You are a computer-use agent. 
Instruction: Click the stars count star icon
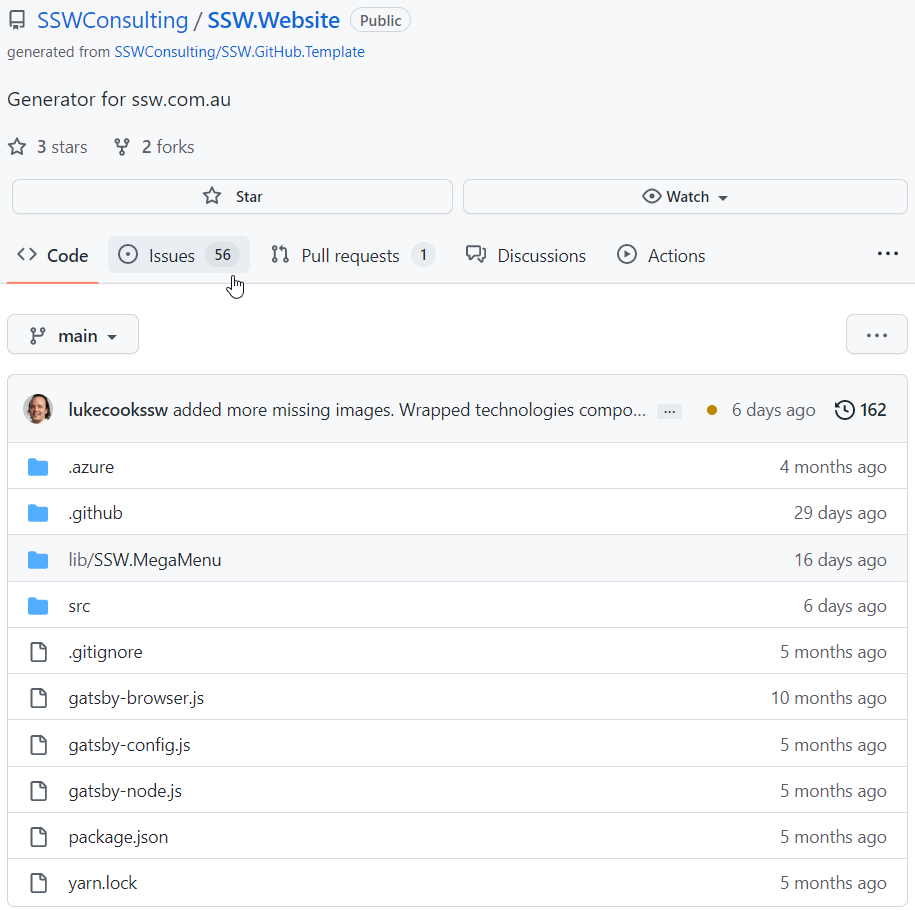pyautogui.click(x=17, y=147)
